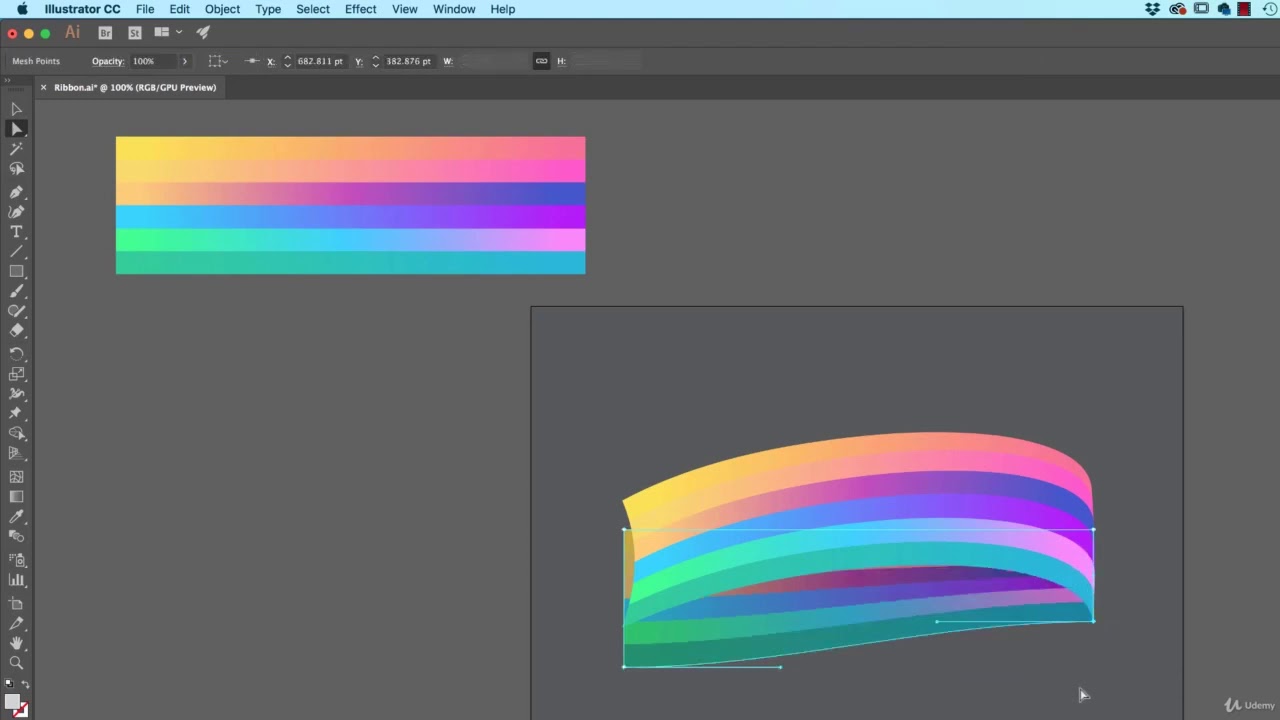
Task: Pick the Magic Wand tool
Action: click(x=16, y=149)
